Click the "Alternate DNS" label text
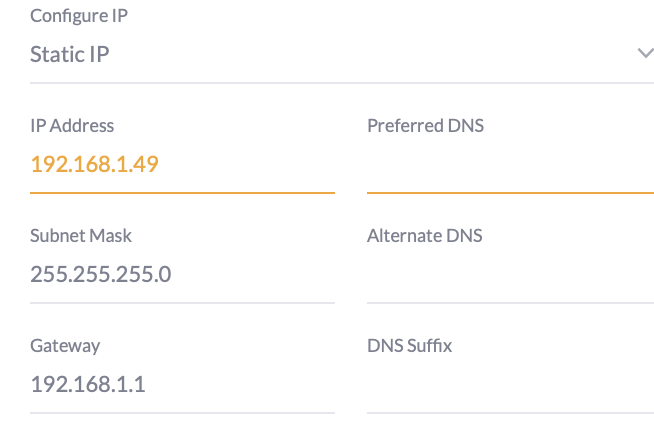 click(x=424, y=236)
